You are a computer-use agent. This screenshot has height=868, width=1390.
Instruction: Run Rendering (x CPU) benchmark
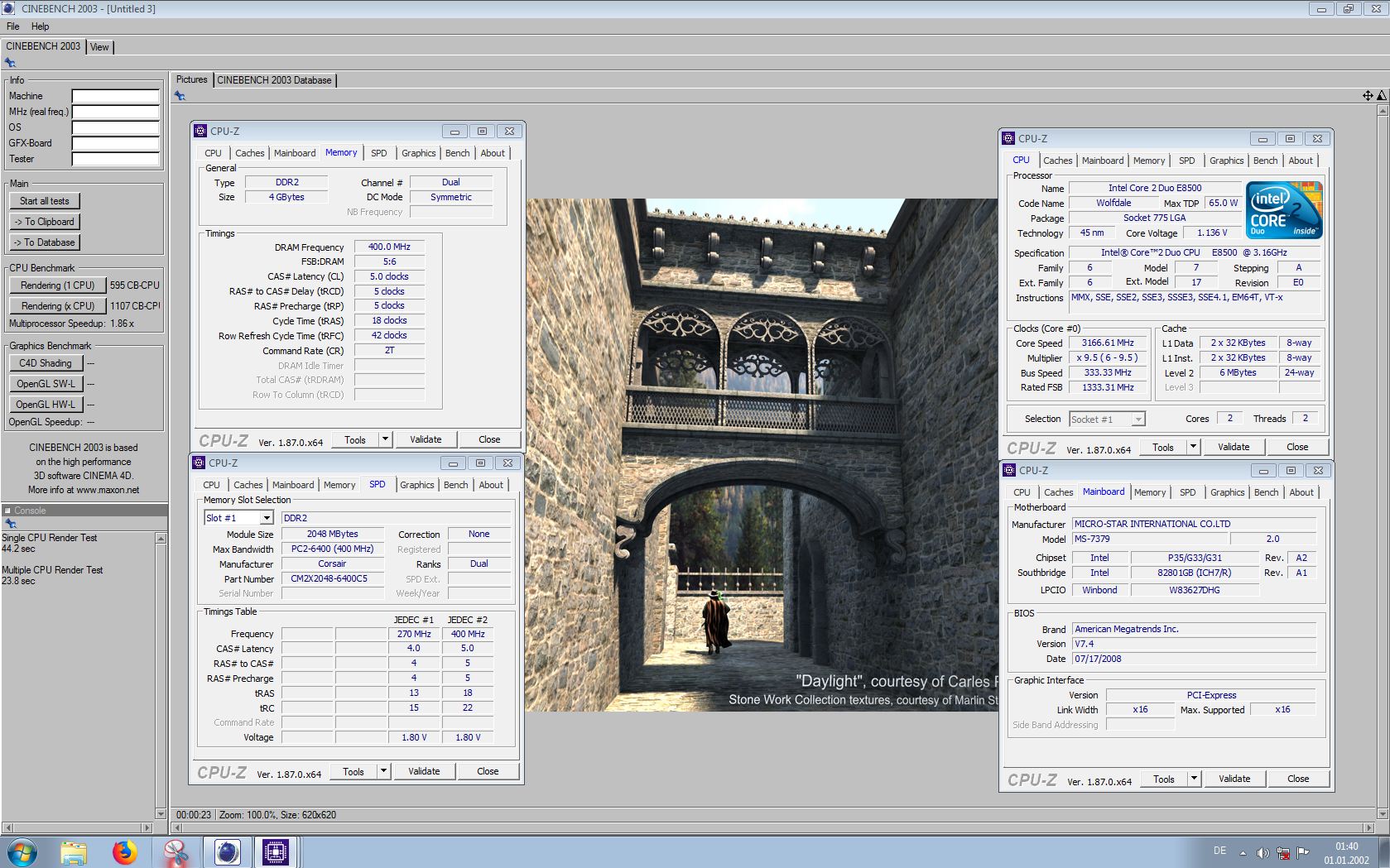click(x=58, y=306)
